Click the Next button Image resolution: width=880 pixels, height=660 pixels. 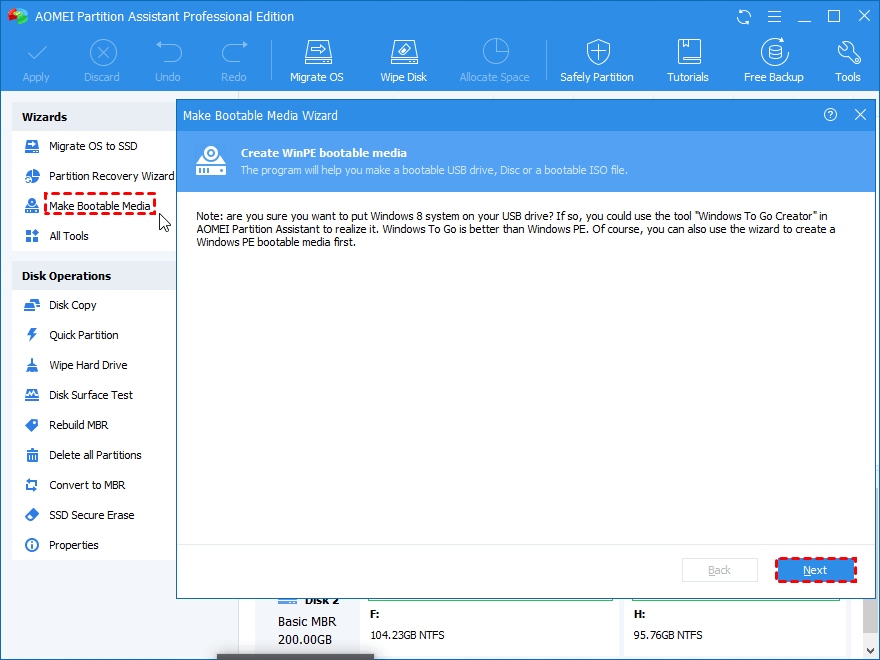[815, 570]
